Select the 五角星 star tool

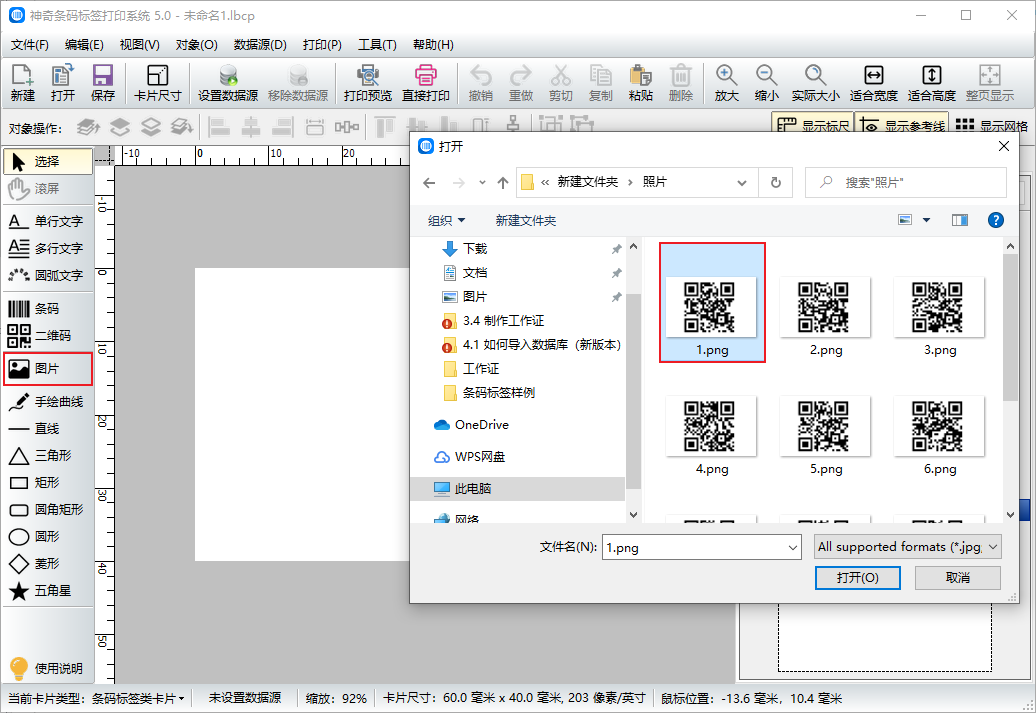(48, 591)
